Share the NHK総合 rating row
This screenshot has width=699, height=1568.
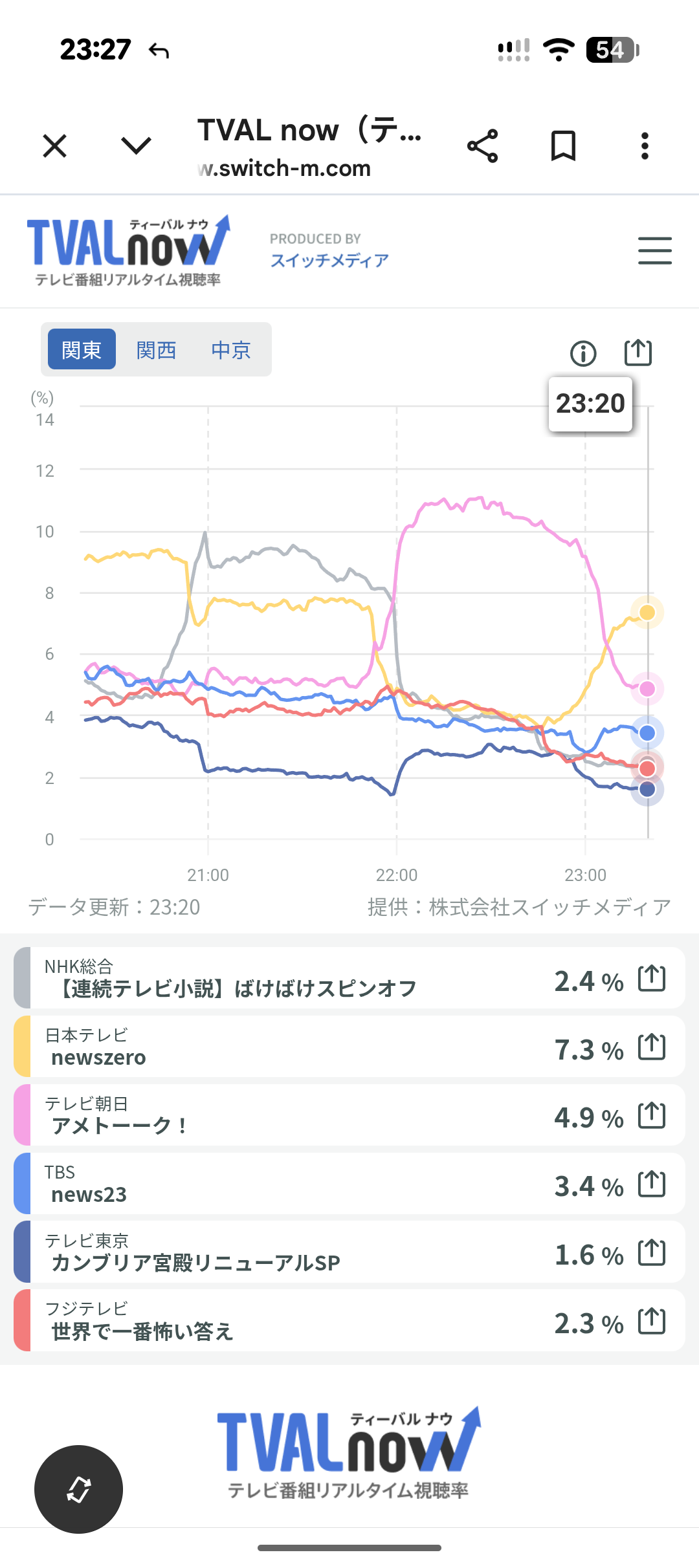(x=652, y=978)
